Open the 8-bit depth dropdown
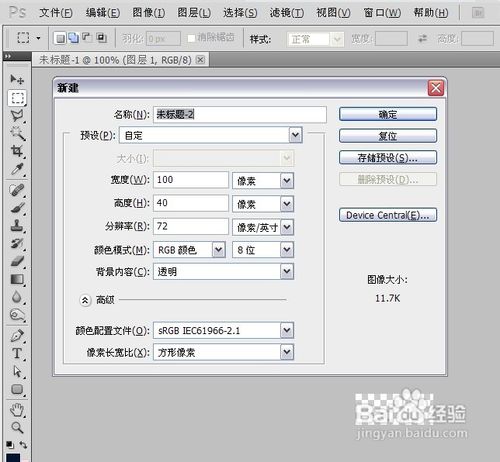Screen dimensions: 500x462 tap(263, 250)
